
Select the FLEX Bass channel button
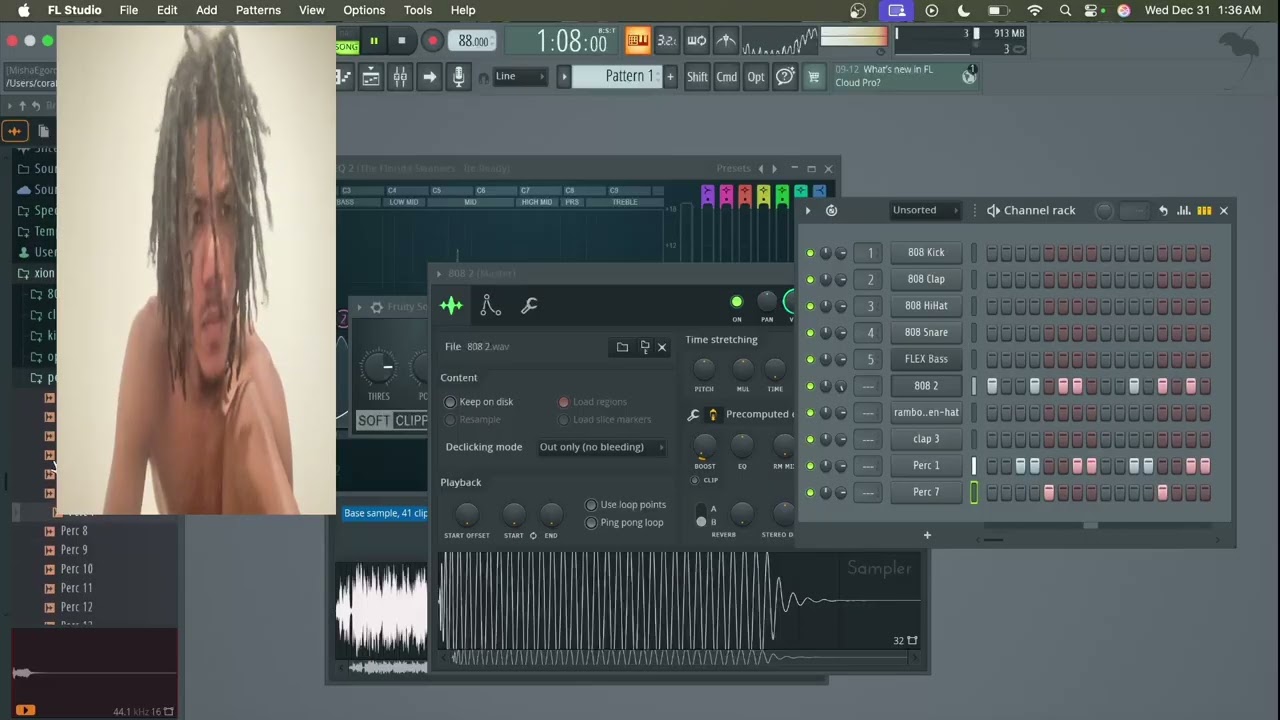[x=926, y=359]
